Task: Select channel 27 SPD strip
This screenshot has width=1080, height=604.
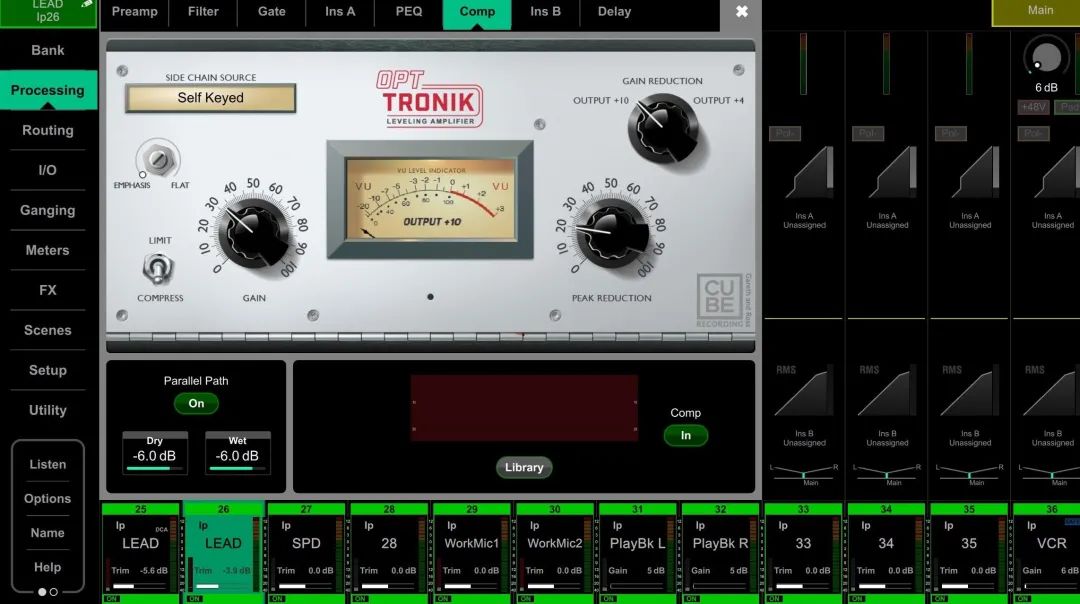Action: [306, 550]
